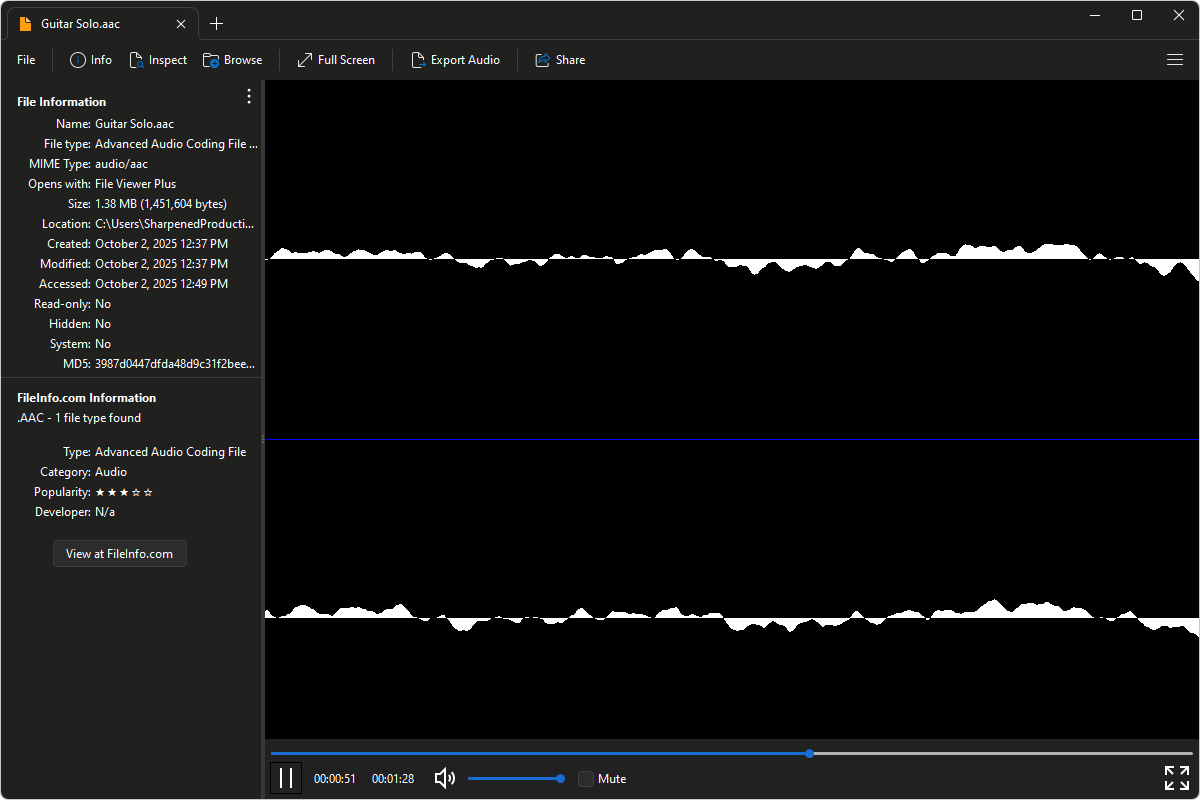
Task: Click the sidebar splitter handle
Action: tap(262, 439)
